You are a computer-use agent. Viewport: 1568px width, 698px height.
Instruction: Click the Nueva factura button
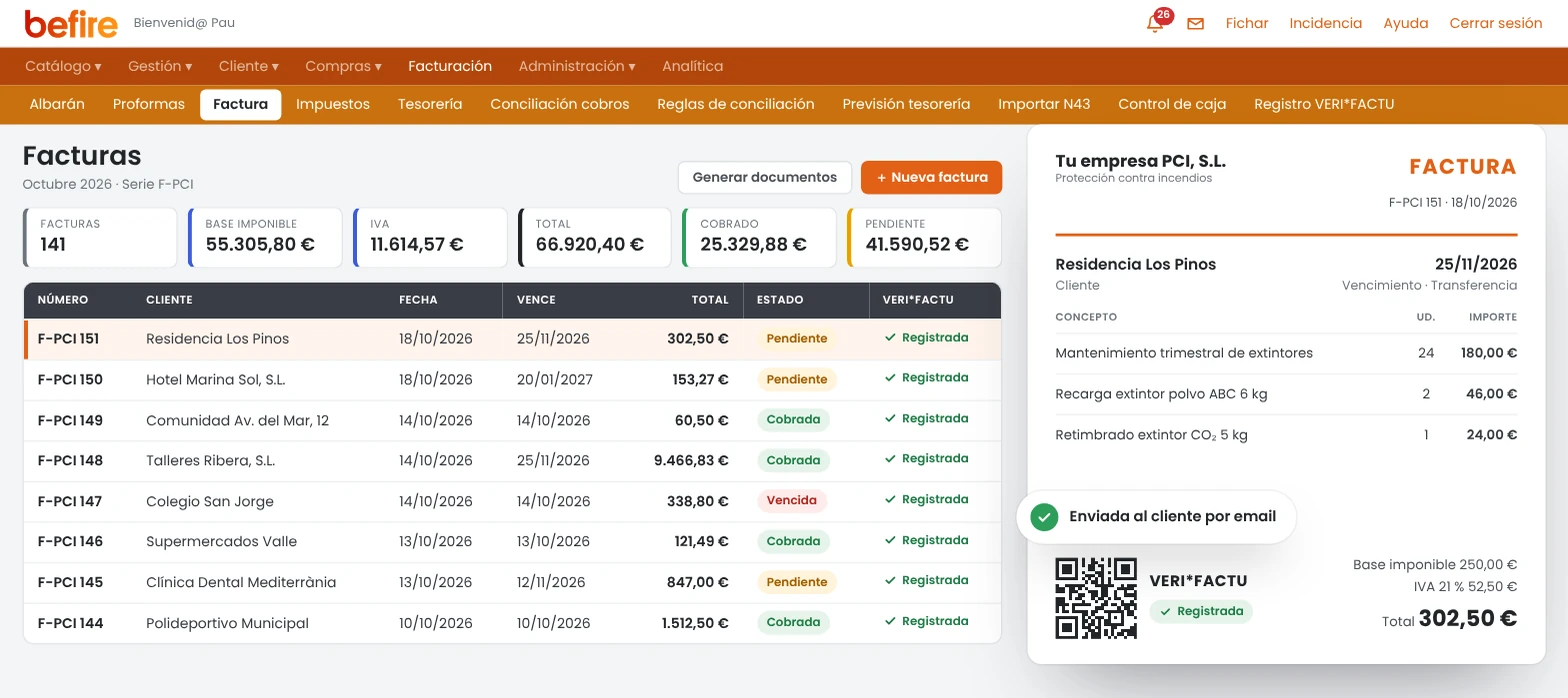[x=931, y=177]
